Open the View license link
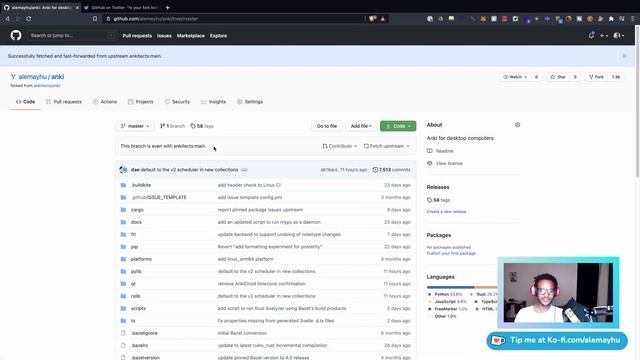The image size is (640, 360). point(449,163)
